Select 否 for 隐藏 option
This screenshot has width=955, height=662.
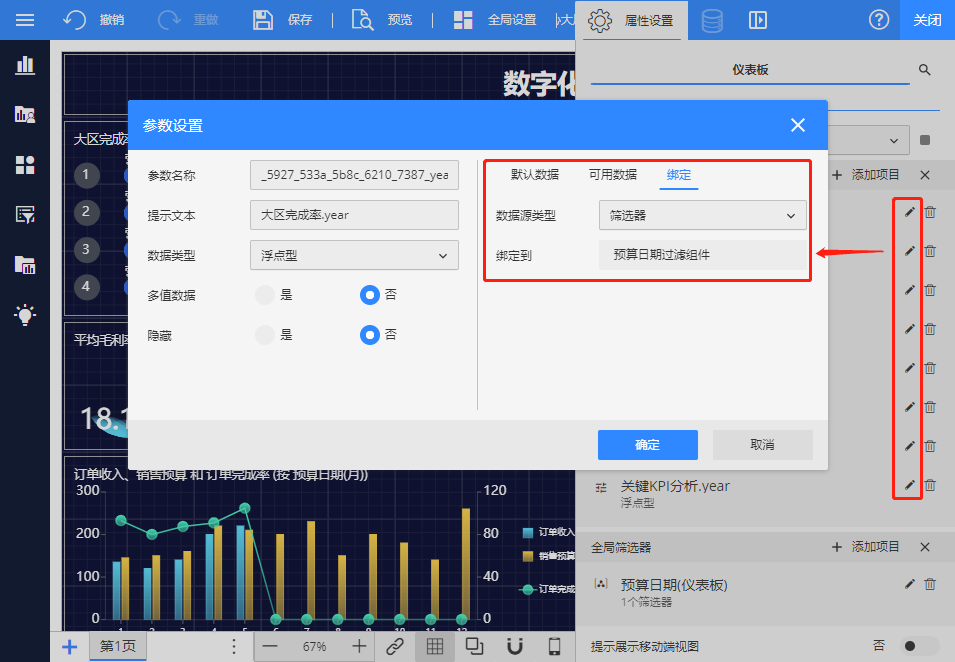pos(370,335)
